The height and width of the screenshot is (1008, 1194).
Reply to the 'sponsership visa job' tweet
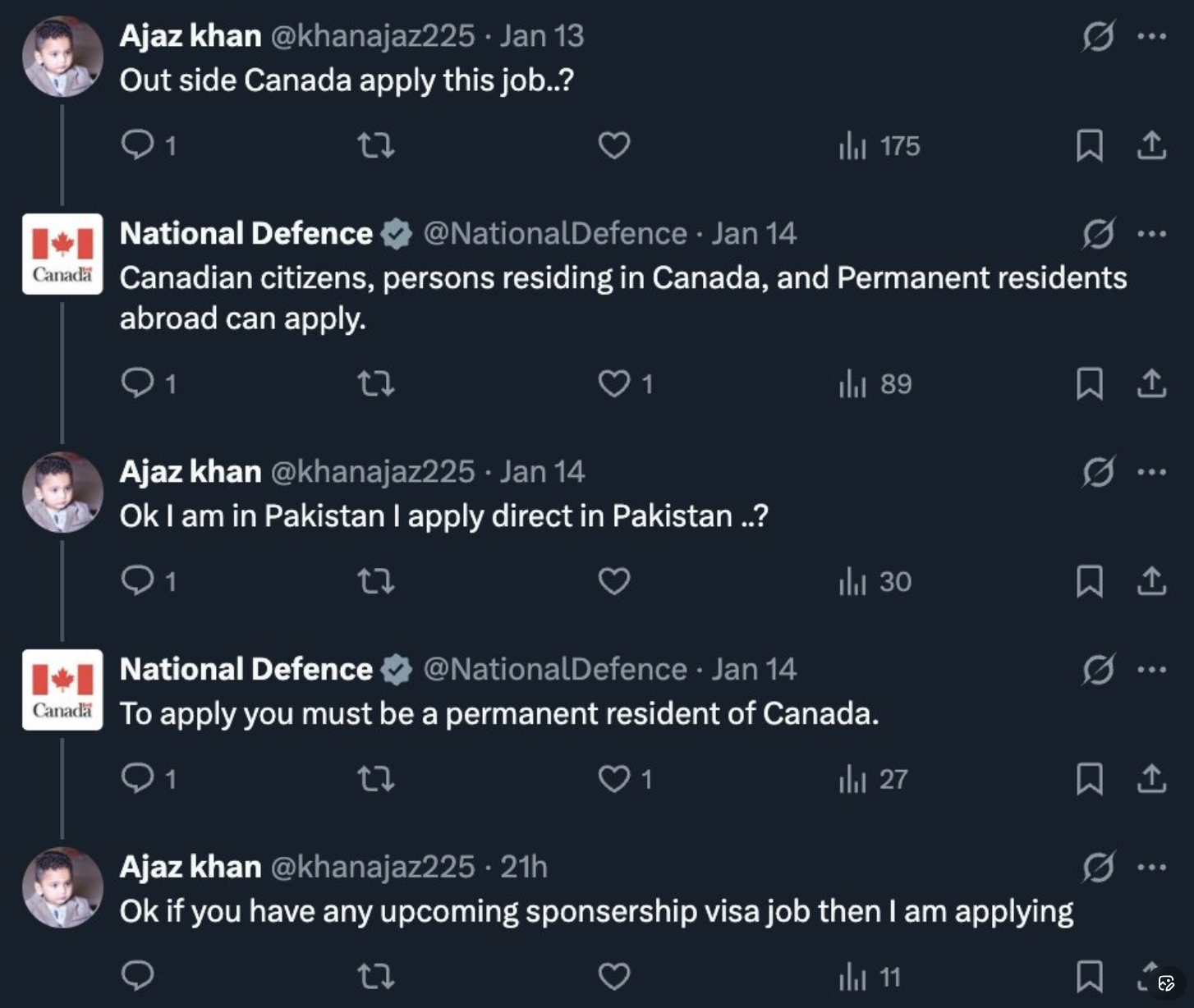(138, 976)
